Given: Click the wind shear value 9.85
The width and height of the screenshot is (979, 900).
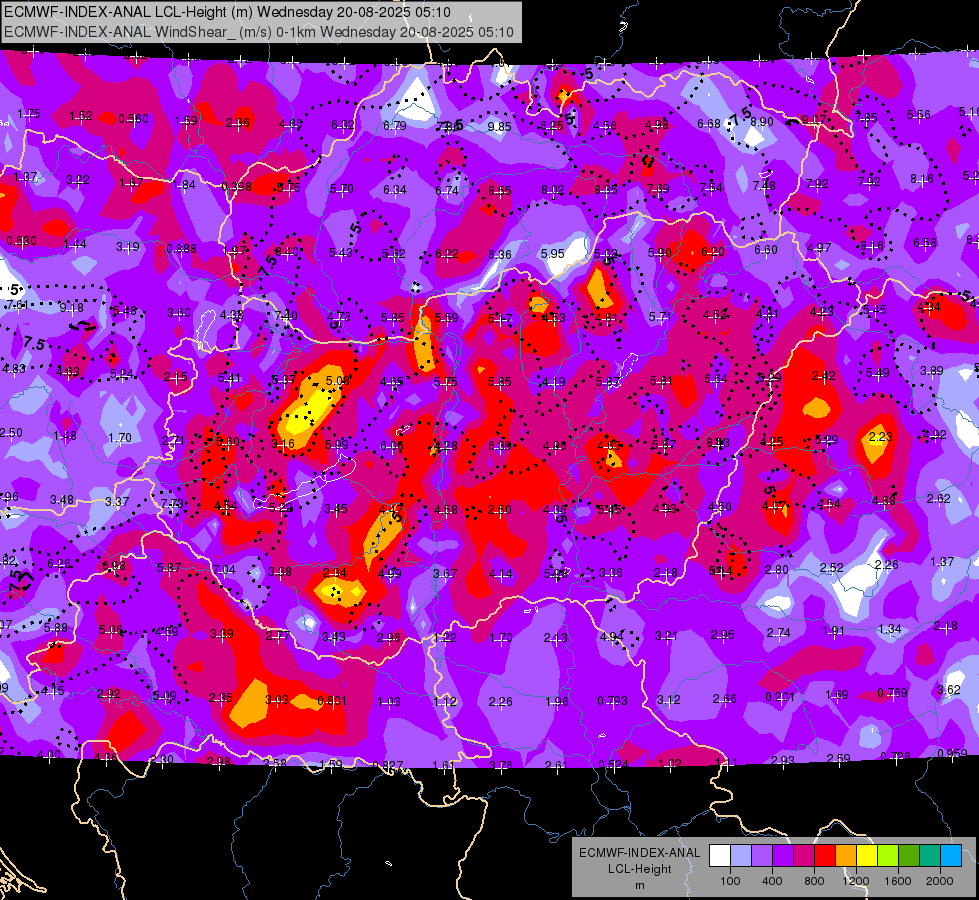Looking at the screenshot, I should pyautogui.click(x=499, y=127).
